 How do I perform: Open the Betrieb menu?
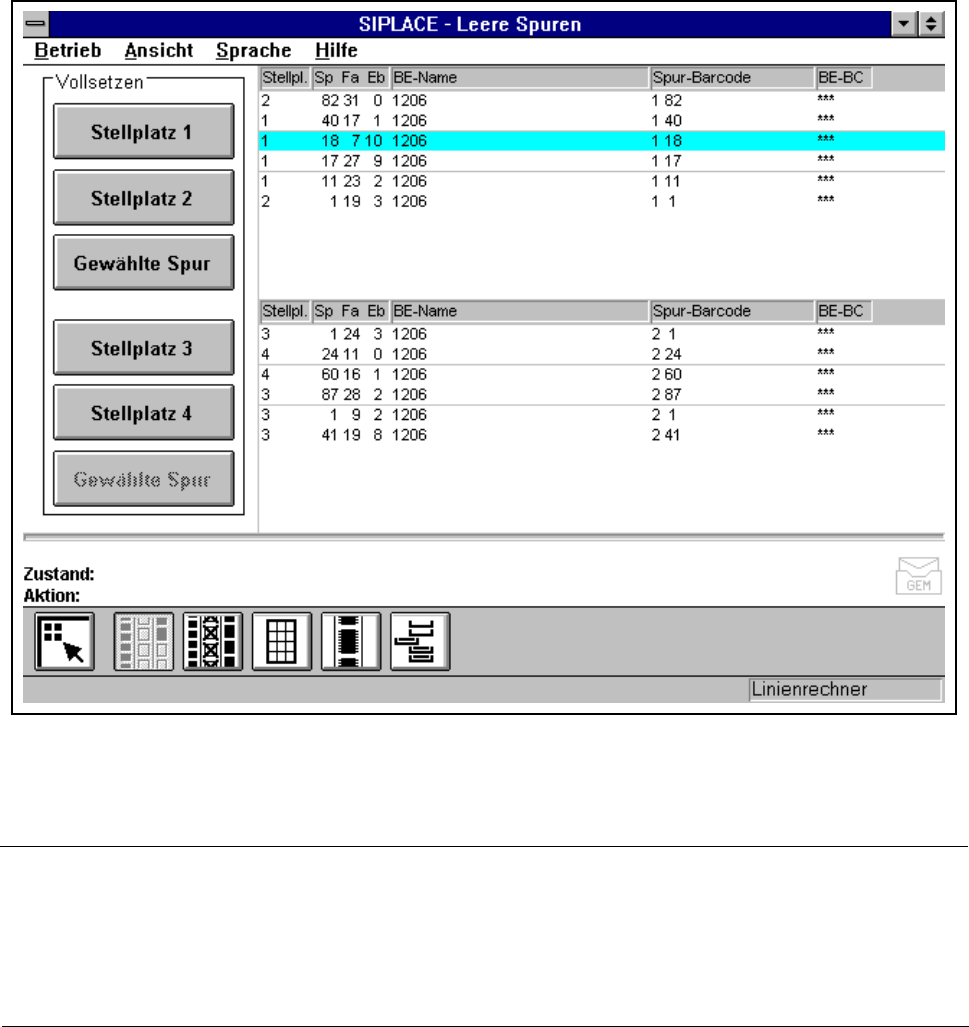coord(67,50)
